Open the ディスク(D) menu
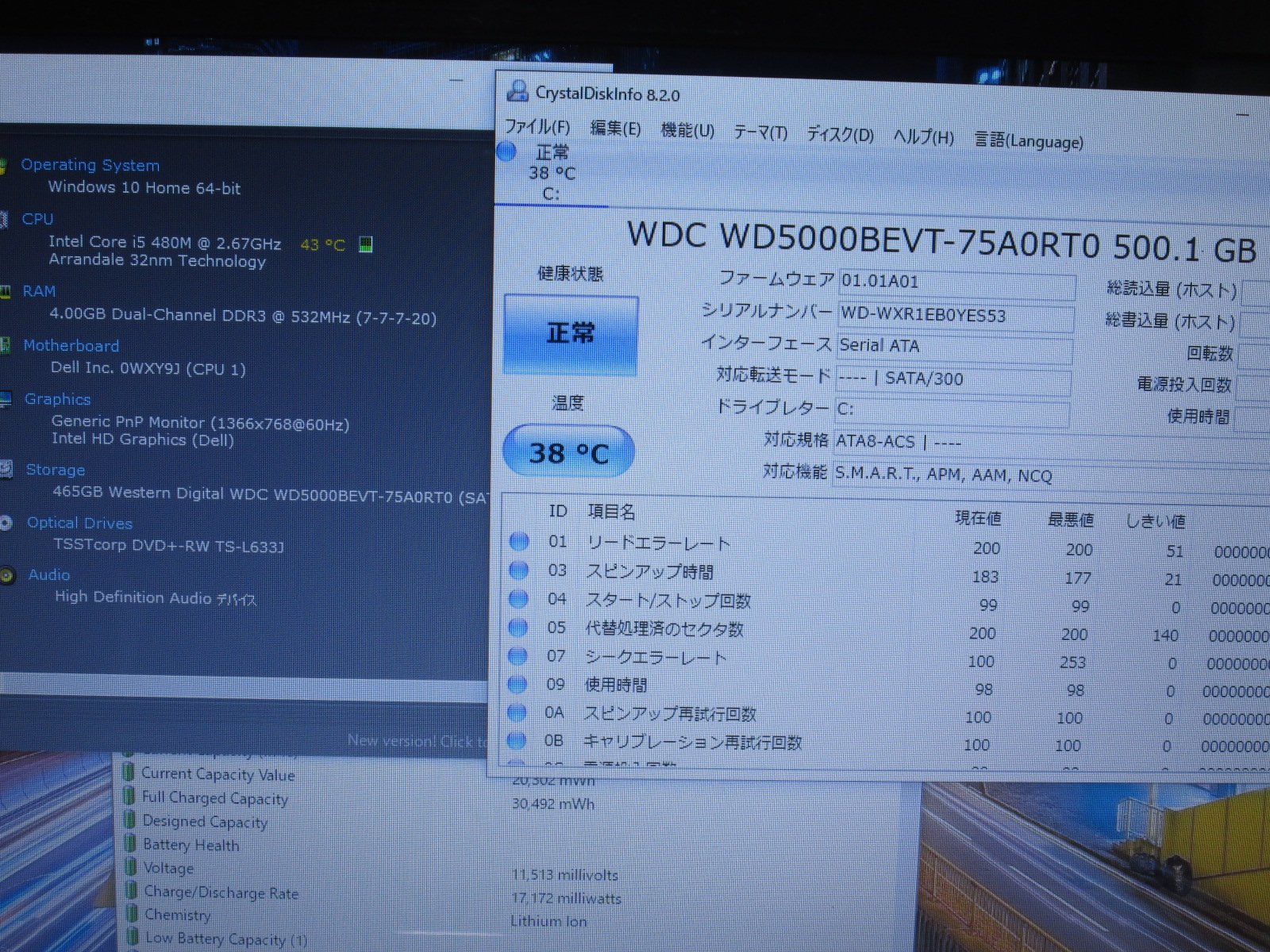 point(840,134)
